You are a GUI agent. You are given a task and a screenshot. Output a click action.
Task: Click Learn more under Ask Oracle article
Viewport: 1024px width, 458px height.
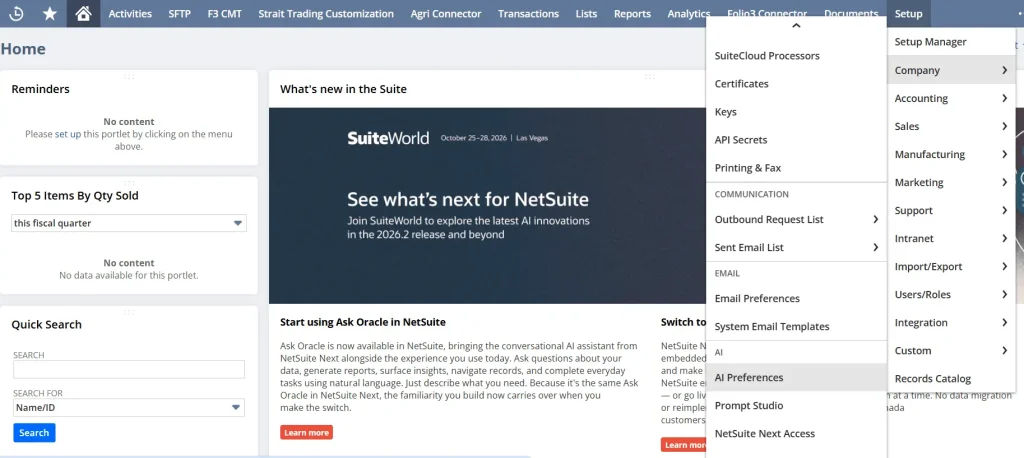click(306, 433)
